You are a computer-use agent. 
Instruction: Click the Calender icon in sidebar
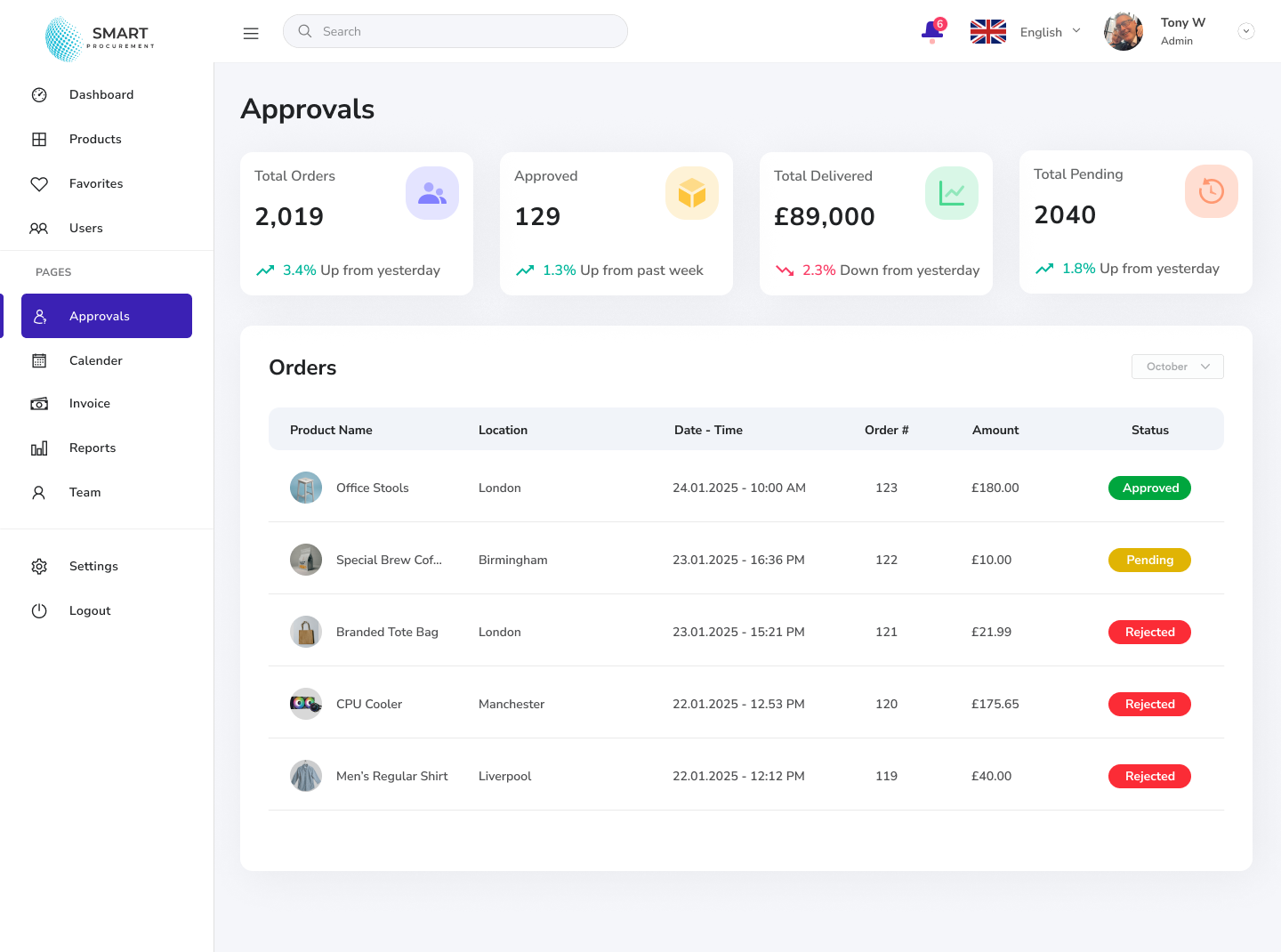click(x=39, y=360)
